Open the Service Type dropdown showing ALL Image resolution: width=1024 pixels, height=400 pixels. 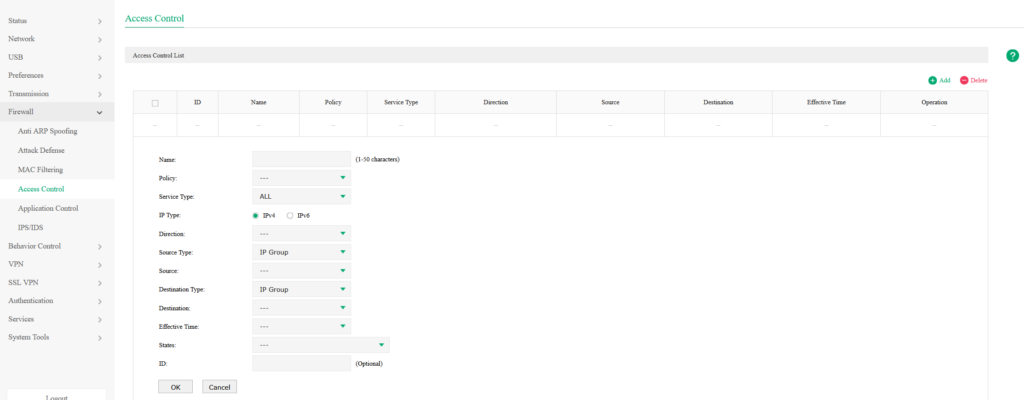pos(301,196)
